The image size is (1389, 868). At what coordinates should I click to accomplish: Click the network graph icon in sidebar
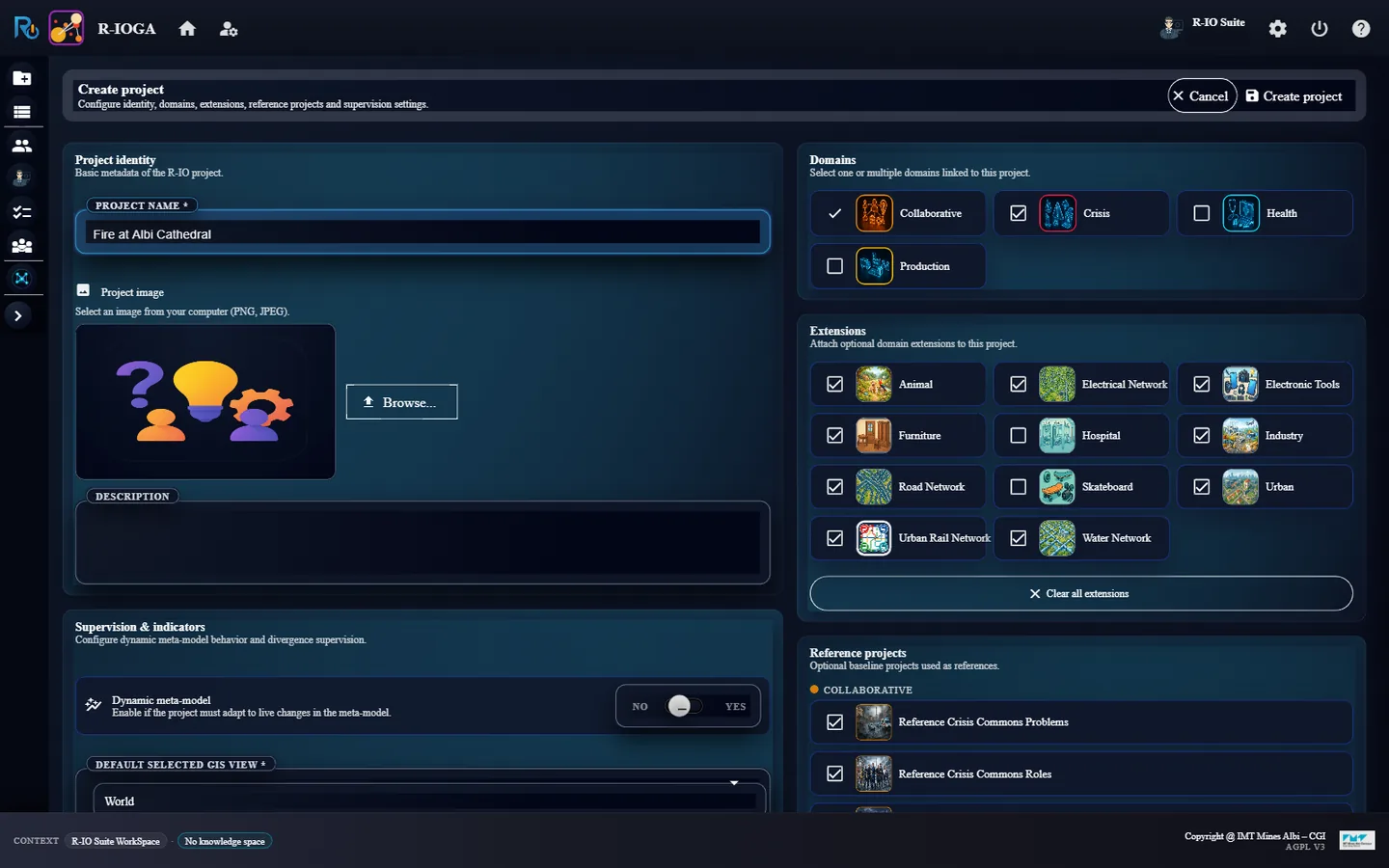point(21,279)
